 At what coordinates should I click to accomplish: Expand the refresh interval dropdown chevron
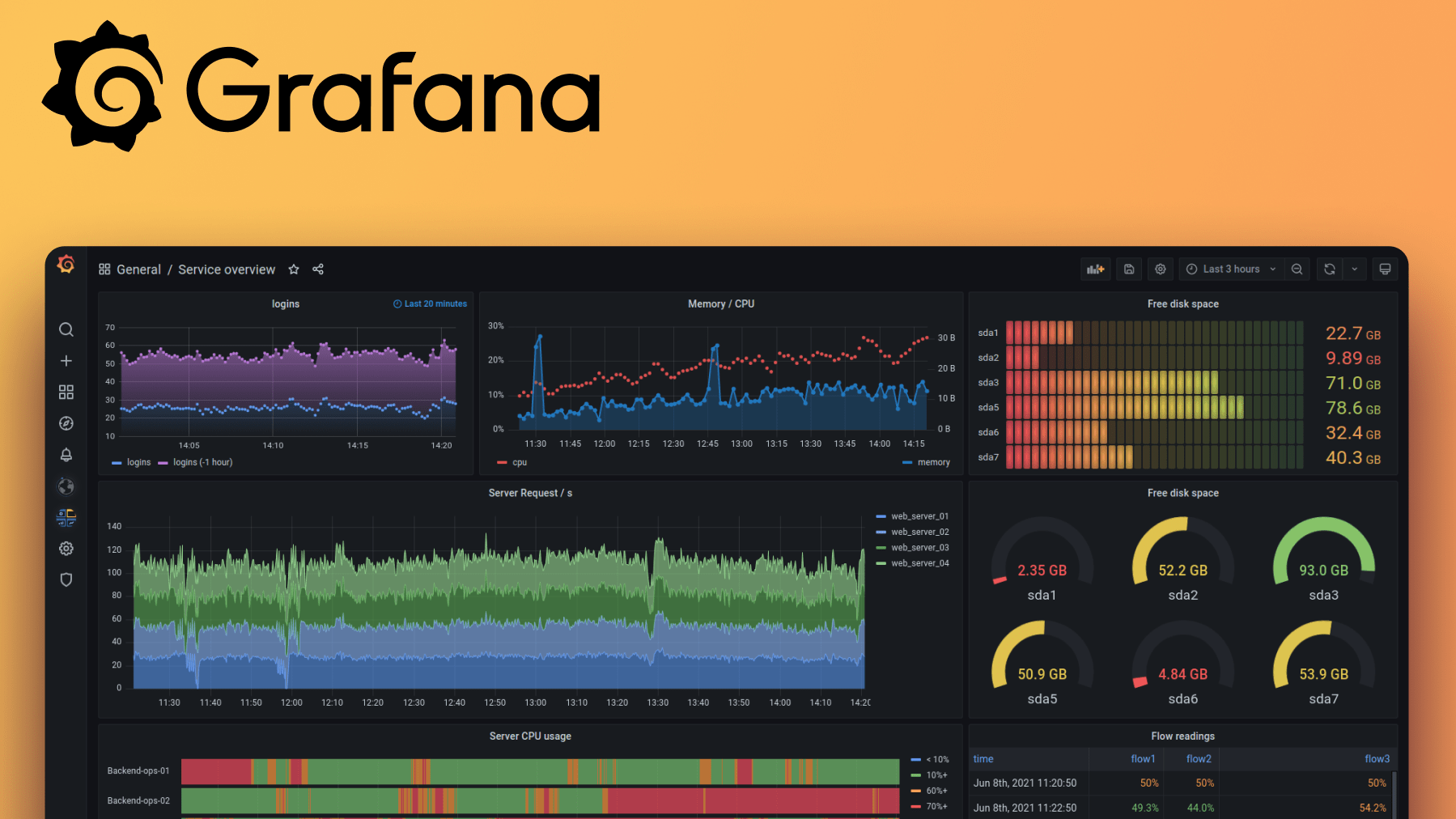pos(1354,269)
